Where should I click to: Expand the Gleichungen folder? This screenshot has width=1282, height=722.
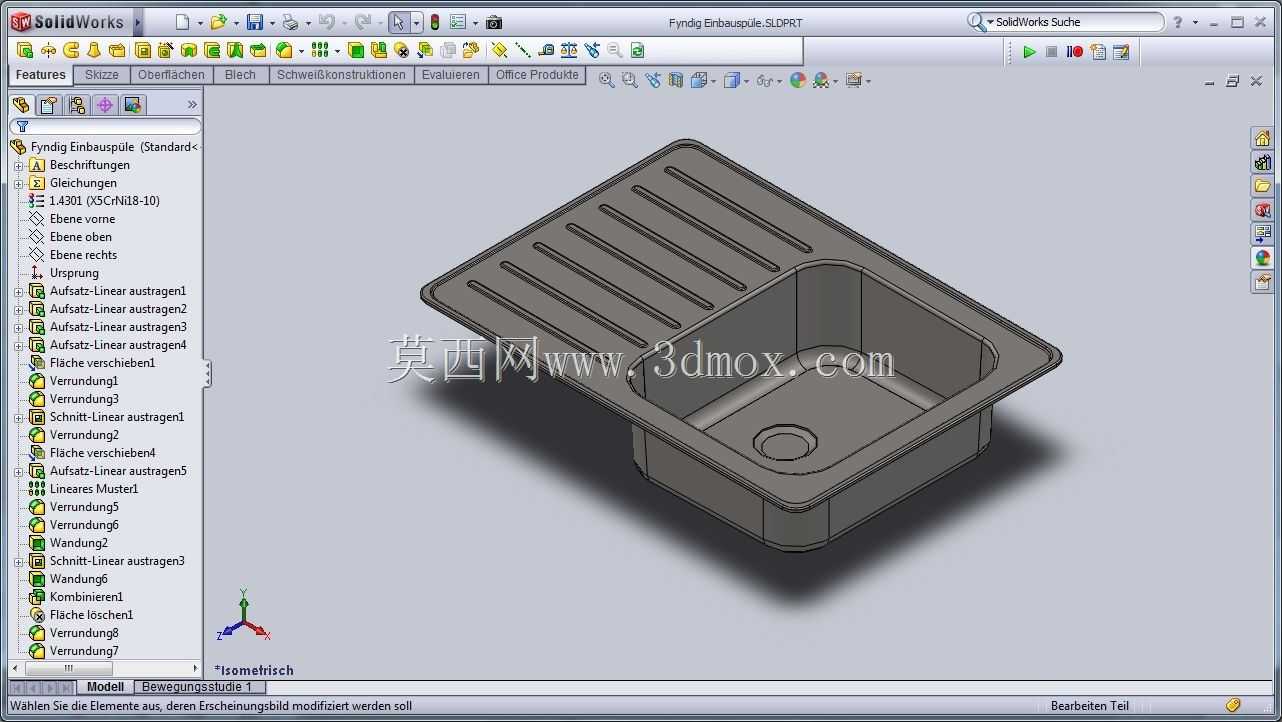[18, 183]
